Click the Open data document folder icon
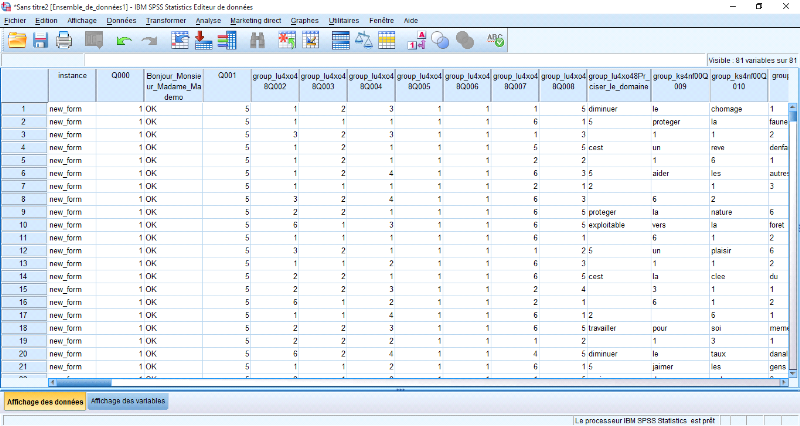The height and width of the screenshot is (426, 800). (x=16, y=40)
